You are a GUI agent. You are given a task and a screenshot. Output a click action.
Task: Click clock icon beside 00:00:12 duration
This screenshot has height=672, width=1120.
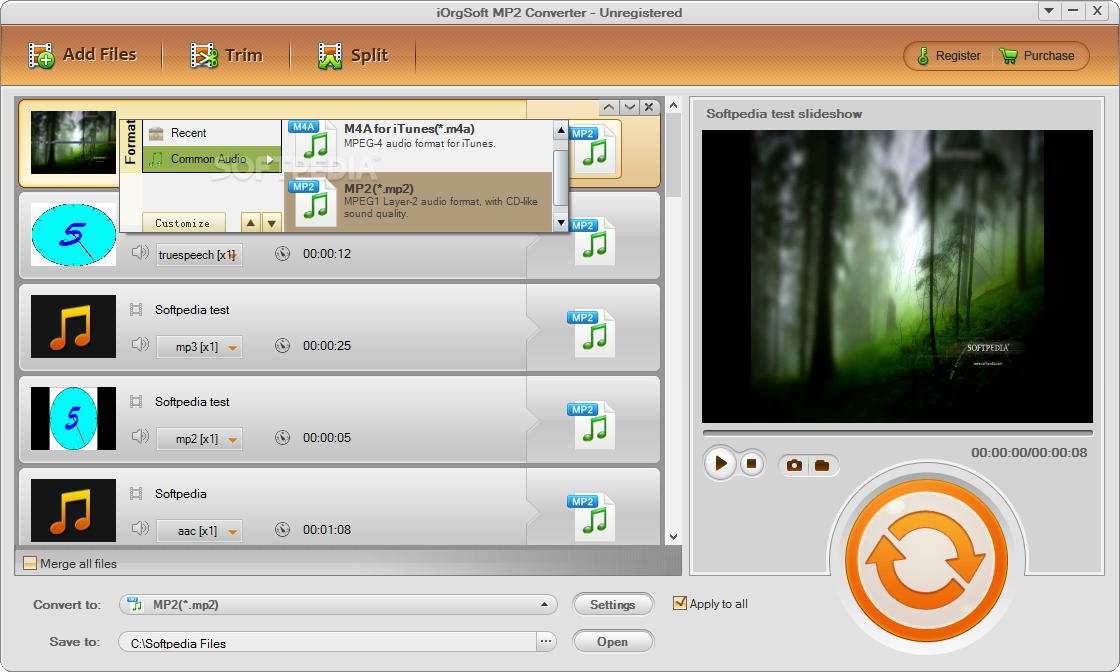point(283,254)
